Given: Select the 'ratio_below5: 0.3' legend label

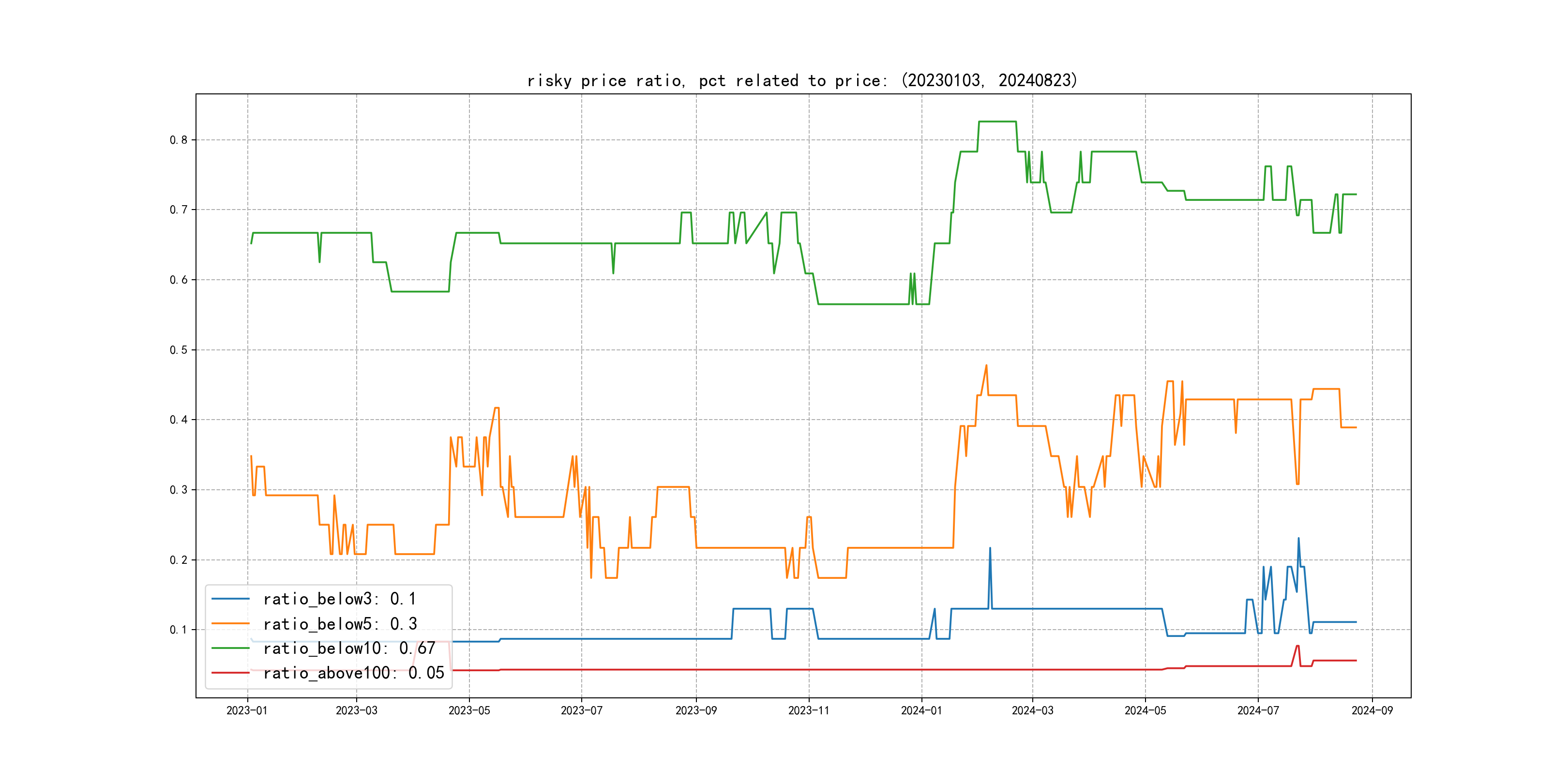Looking at the screenshot, I should (x=340, y=624).
